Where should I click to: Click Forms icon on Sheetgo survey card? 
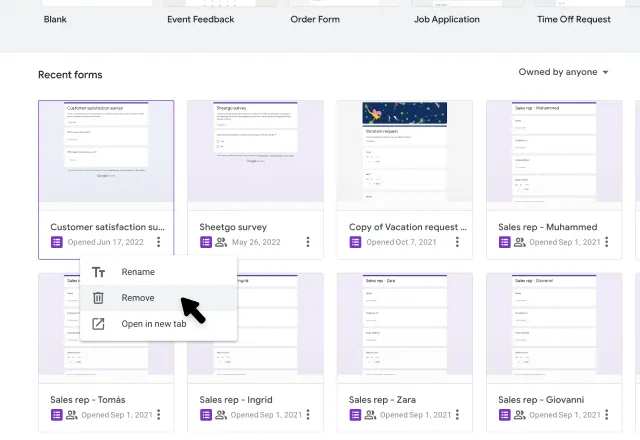[x=206, y=242]
